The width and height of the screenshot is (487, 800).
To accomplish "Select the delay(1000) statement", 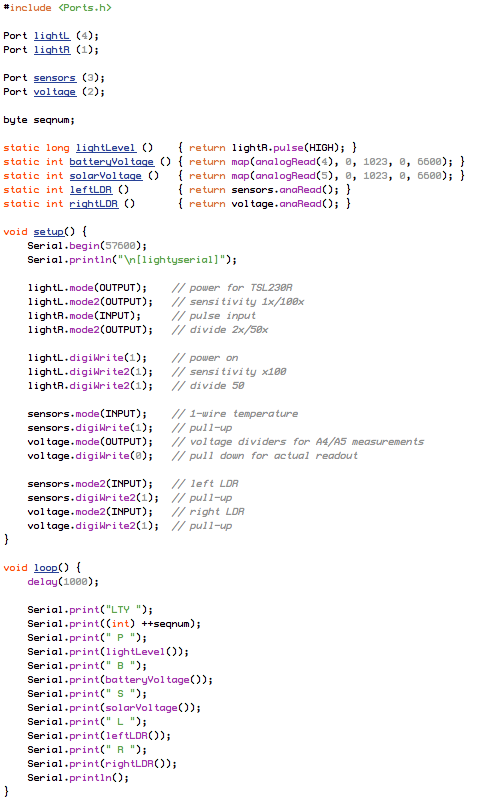I will (63, 582).
